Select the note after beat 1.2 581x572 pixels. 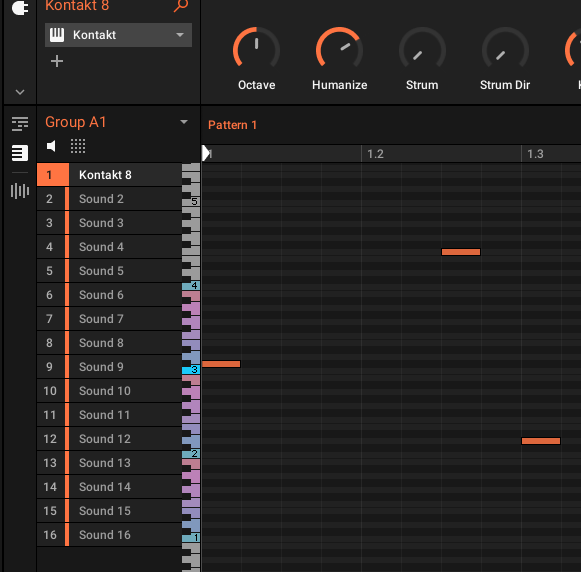461,252
